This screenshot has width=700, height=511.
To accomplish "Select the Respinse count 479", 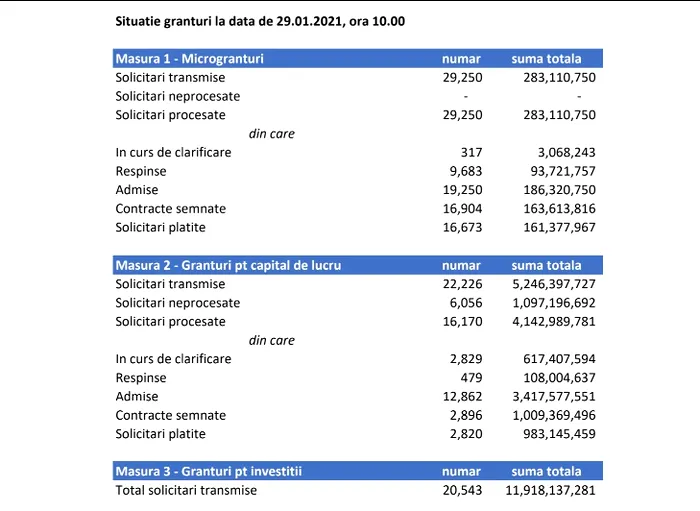I will pyautogui.click(x=471, y=378).
